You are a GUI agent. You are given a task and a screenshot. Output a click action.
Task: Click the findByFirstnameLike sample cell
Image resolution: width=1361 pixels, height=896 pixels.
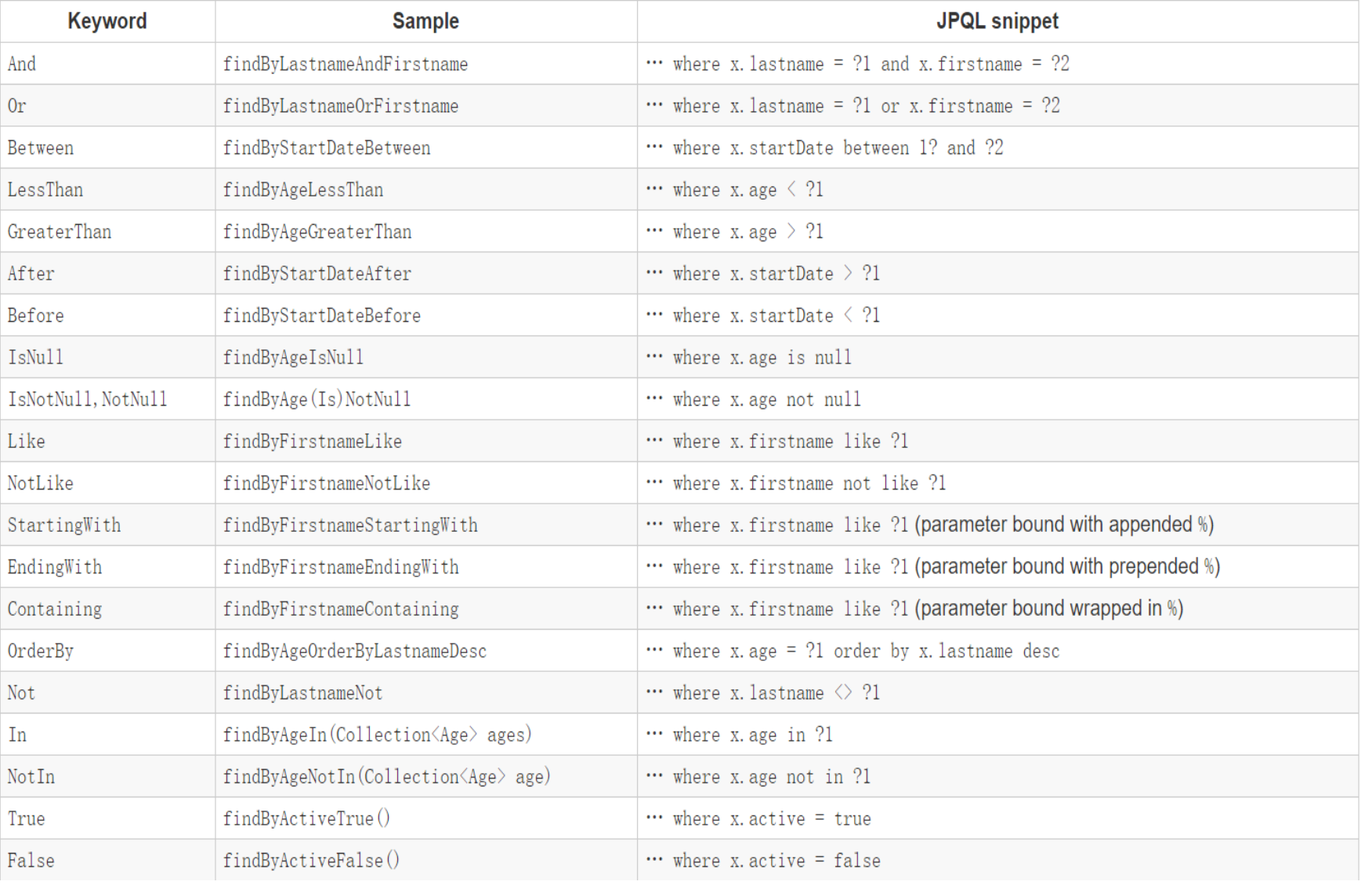[x=313, y=442]
